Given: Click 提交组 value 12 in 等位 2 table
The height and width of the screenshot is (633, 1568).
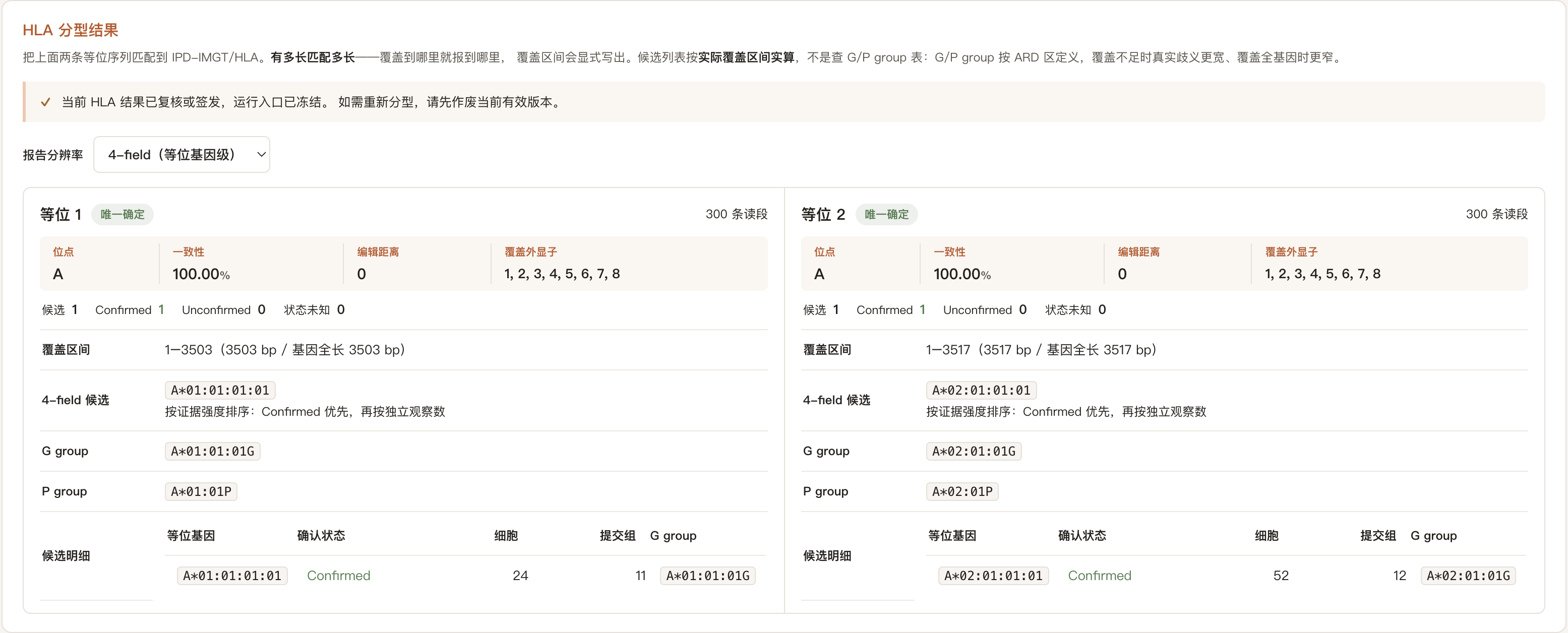Looking at the screenshot, I should 1400,576.
